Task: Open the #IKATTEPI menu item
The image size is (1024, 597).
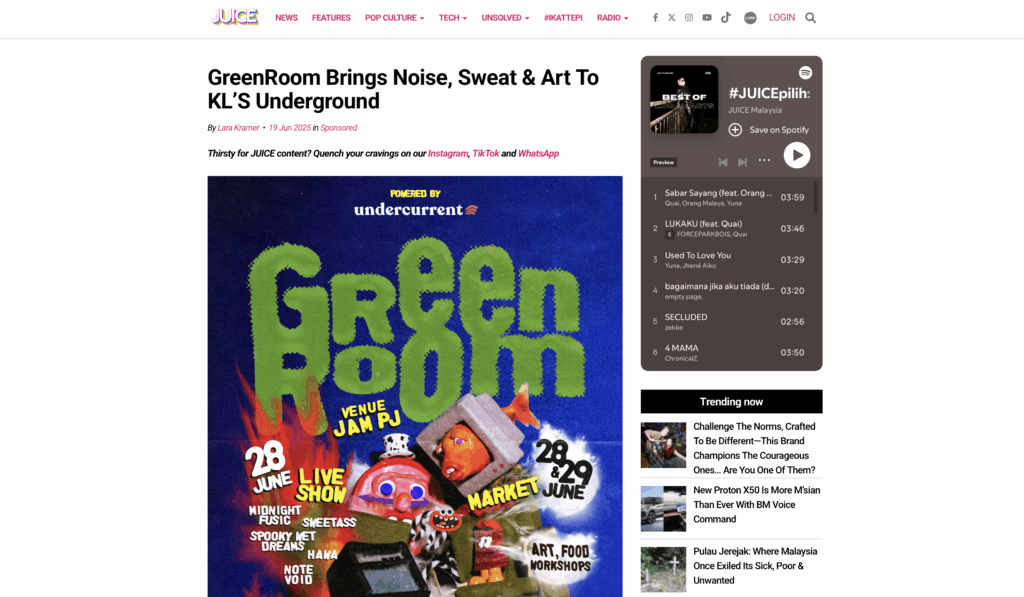Action: click(x=563, y=18)
